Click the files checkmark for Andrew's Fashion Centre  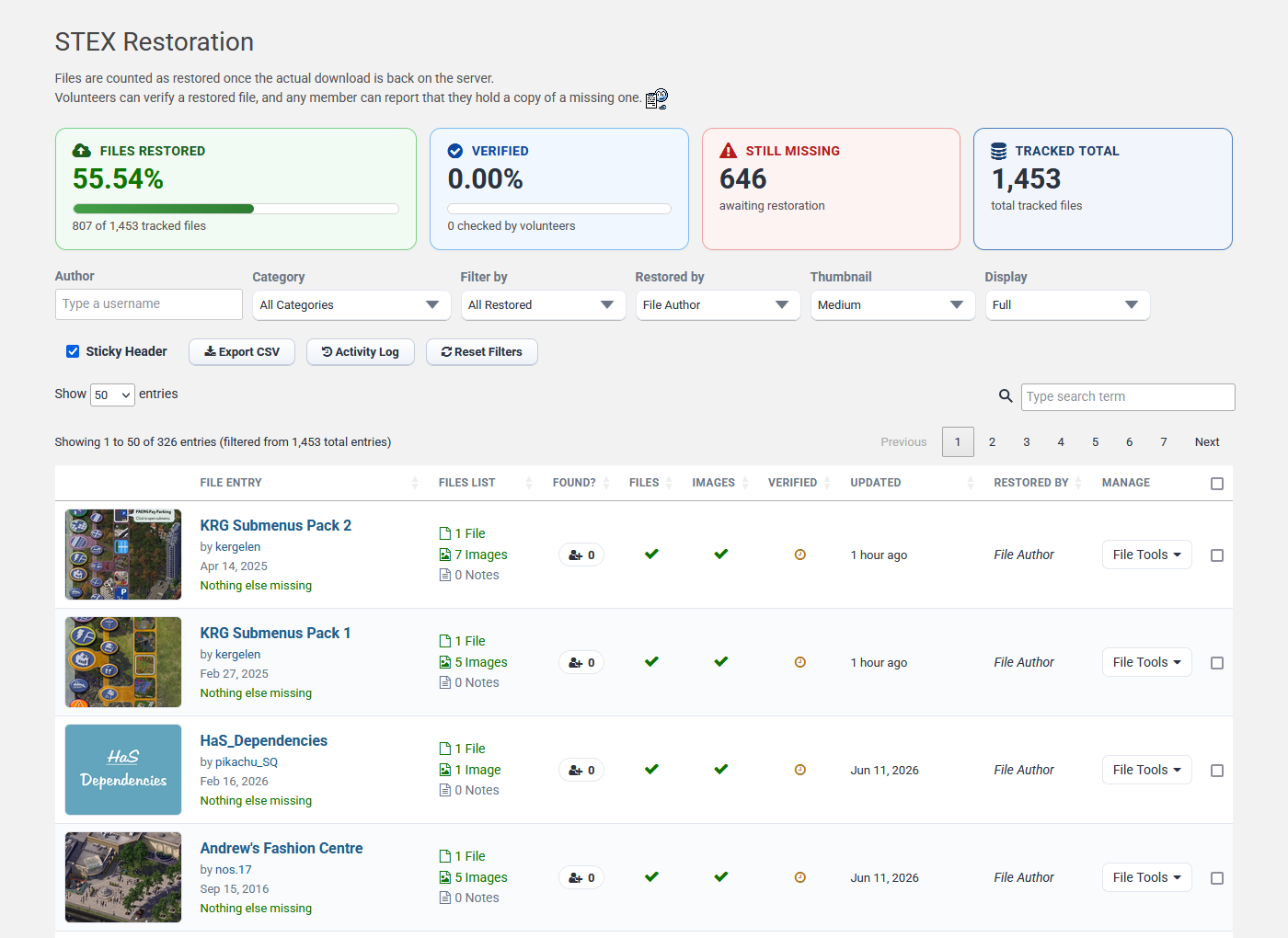click(x=651, y=877)
